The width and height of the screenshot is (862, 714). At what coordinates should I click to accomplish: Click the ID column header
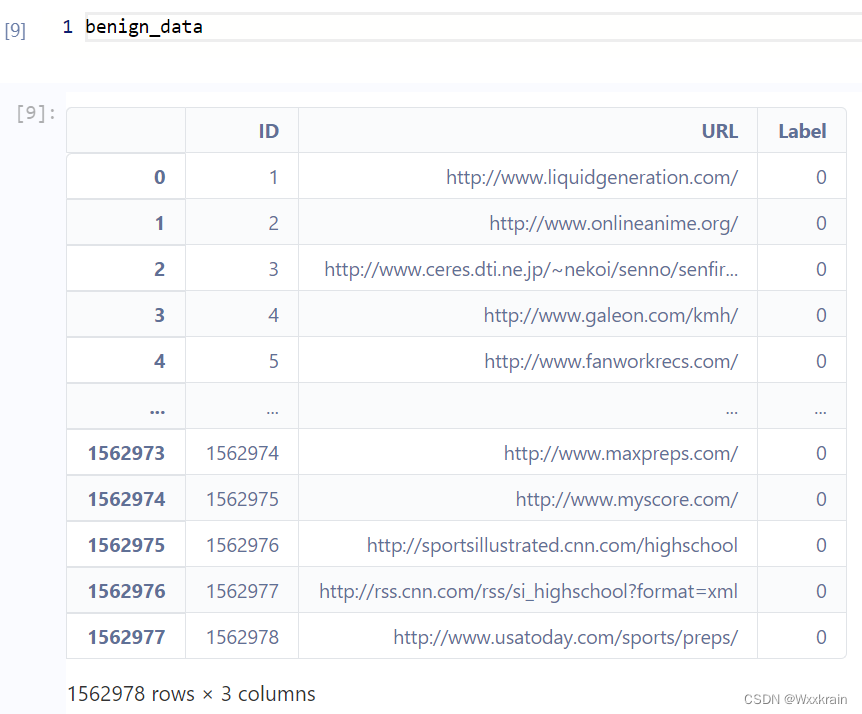click(242, 131)
